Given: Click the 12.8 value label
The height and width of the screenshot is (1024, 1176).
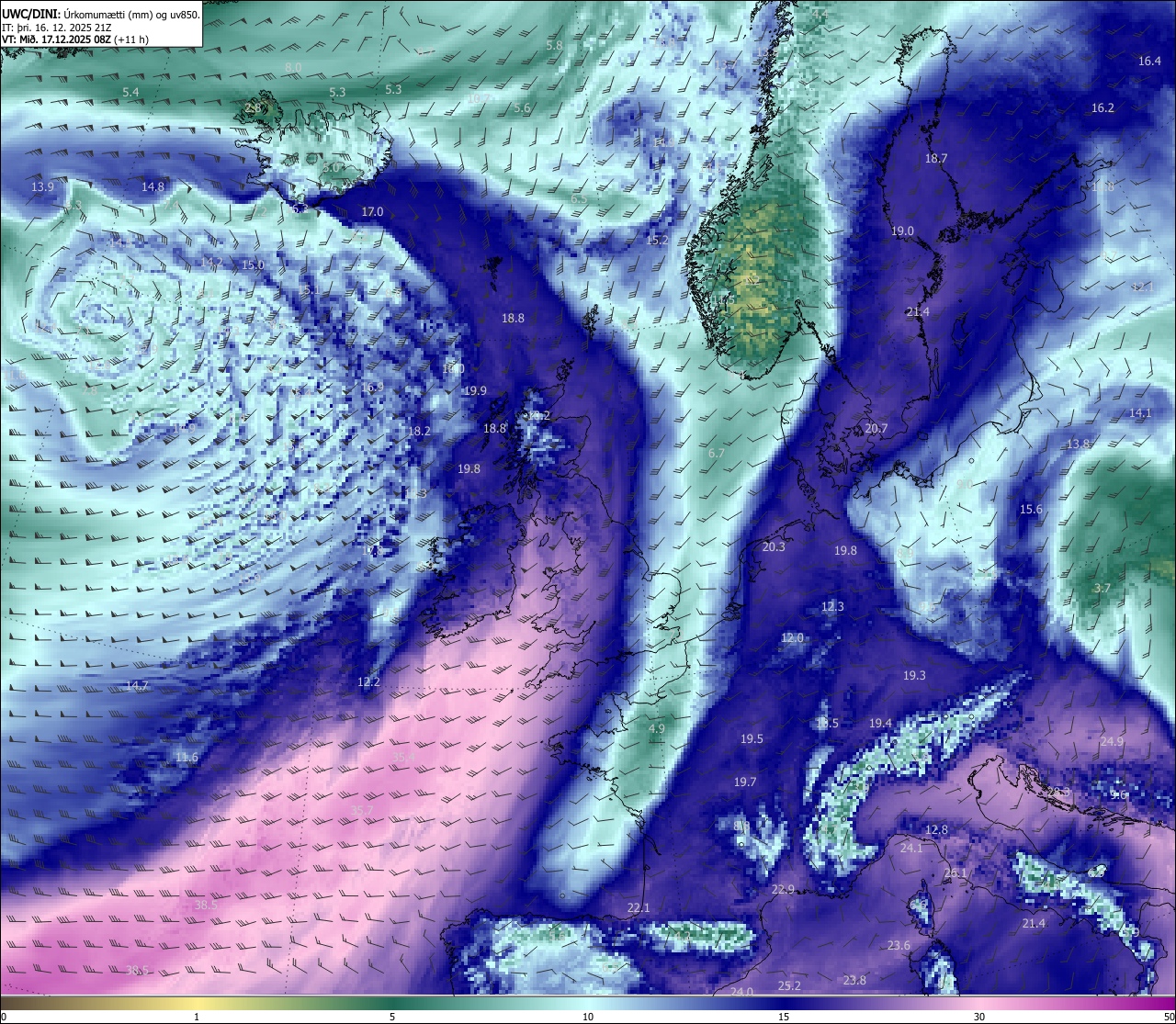Looking at the screenshot, I should tap(935, 829).
